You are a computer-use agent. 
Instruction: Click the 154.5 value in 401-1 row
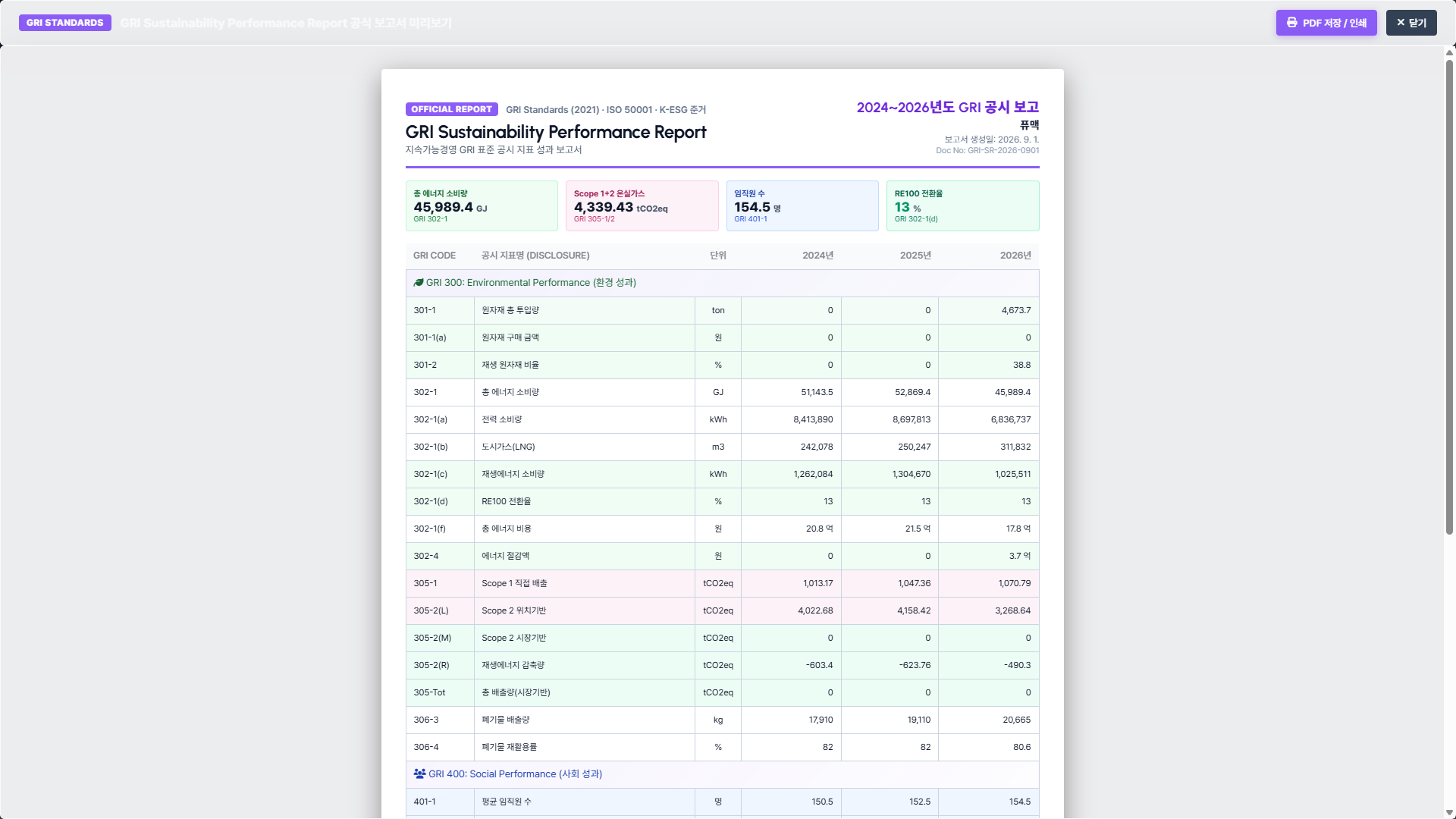tap(1020, 802)
